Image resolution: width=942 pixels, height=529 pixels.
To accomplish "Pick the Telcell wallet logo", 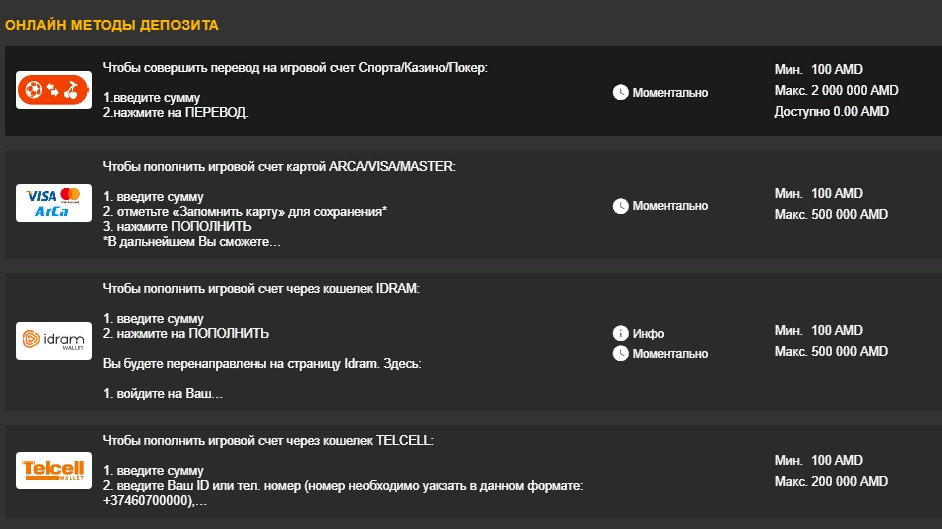I will 54,470.
